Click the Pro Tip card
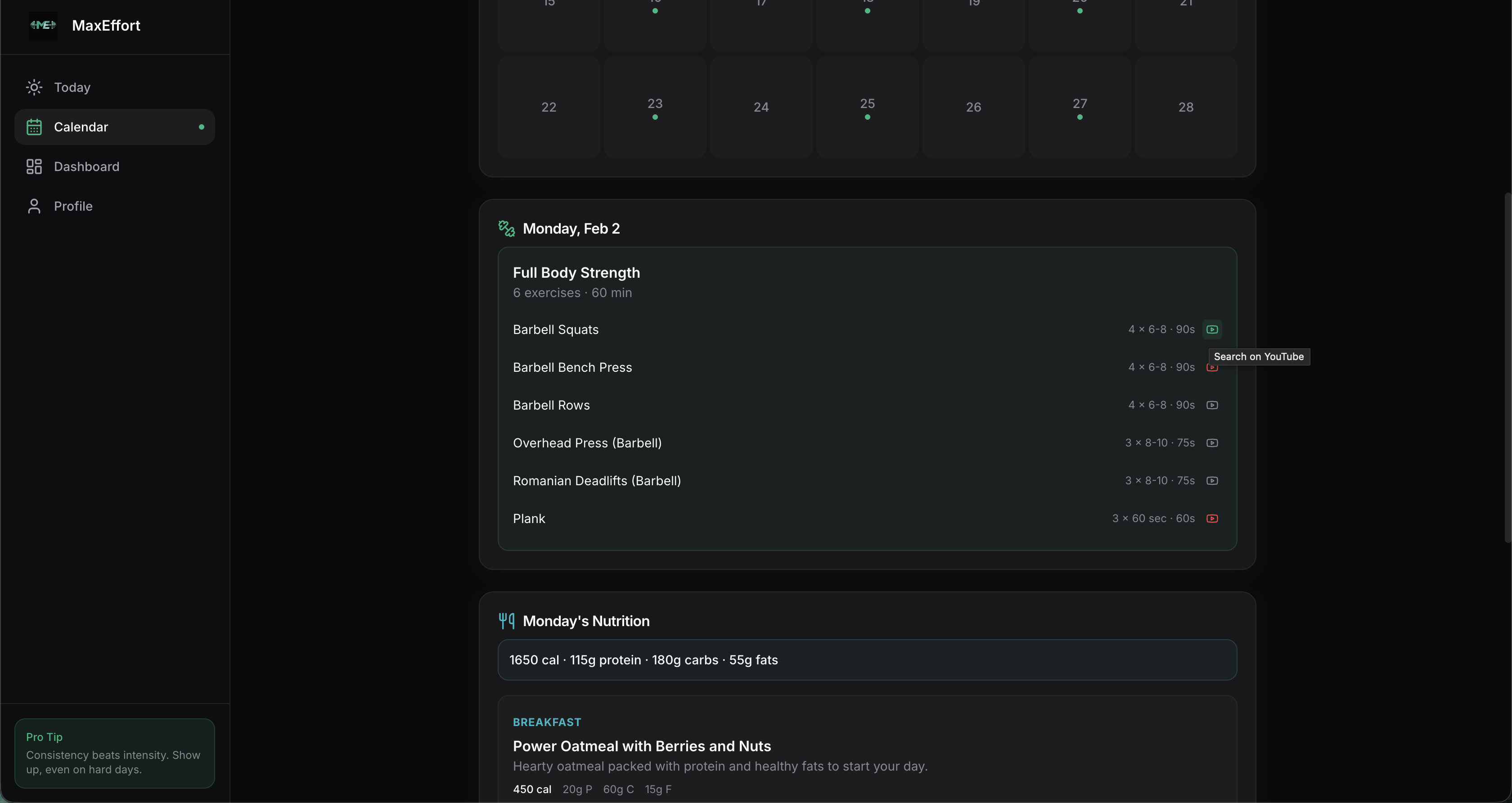The image size is (1512, 803). tap(114, 753)
